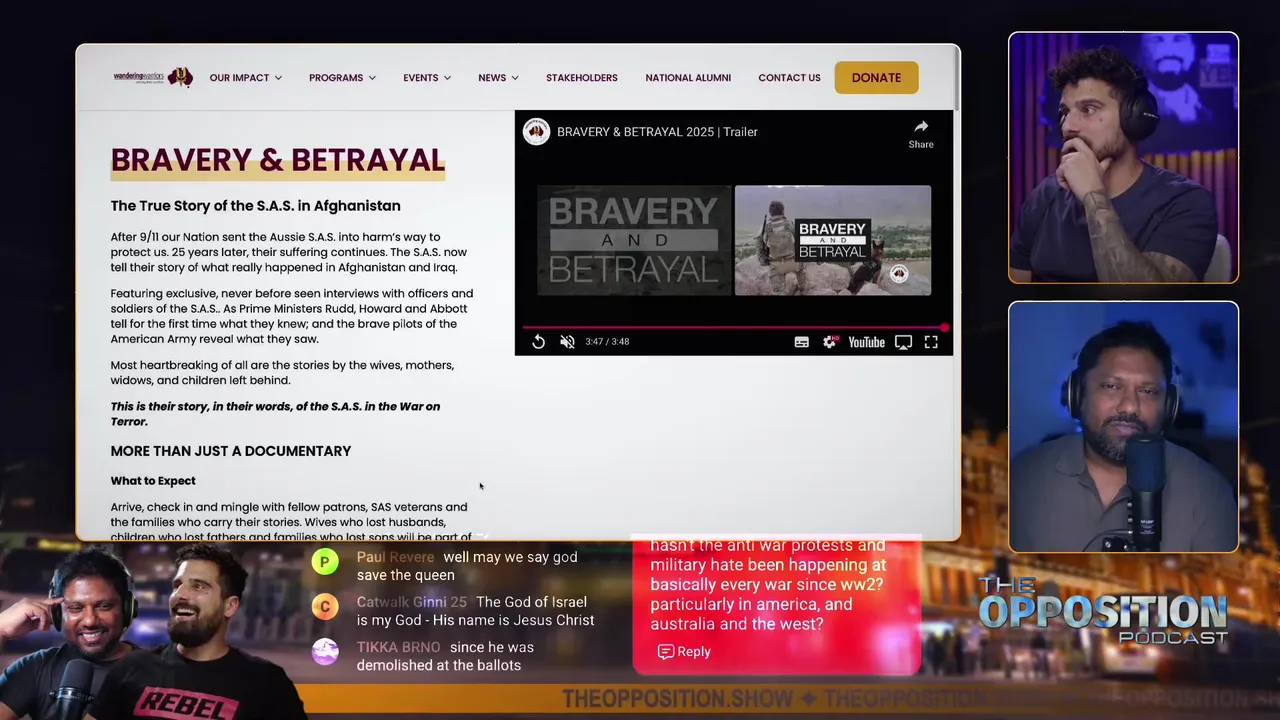Image resolution: width=1280 pixels, height=720 pixels.
Task: Click "MORE THAN JUST A DOCUMENTARY" heading
Action: tap(231, 451)
